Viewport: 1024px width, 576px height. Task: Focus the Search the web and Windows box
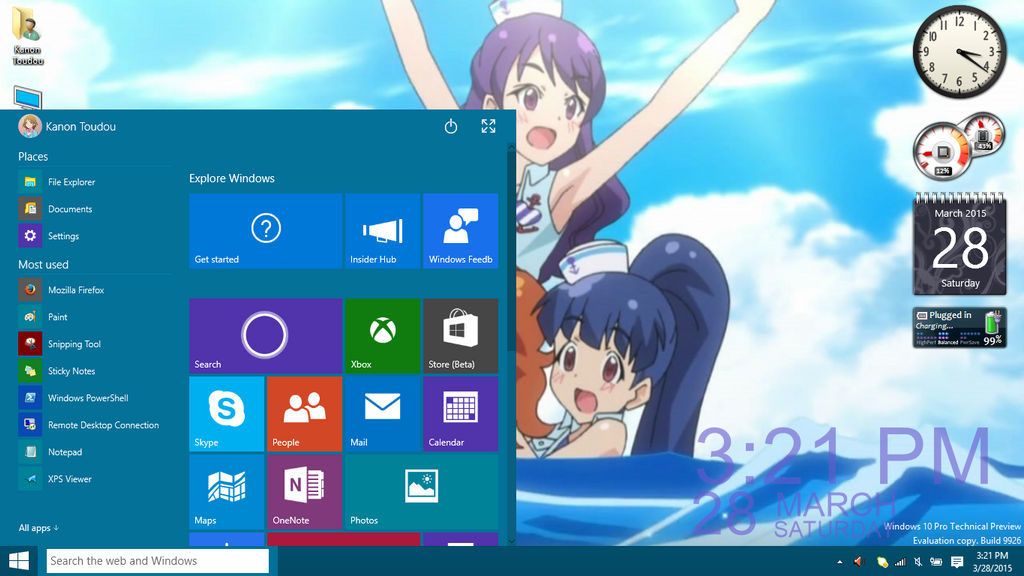coord(157,561)
